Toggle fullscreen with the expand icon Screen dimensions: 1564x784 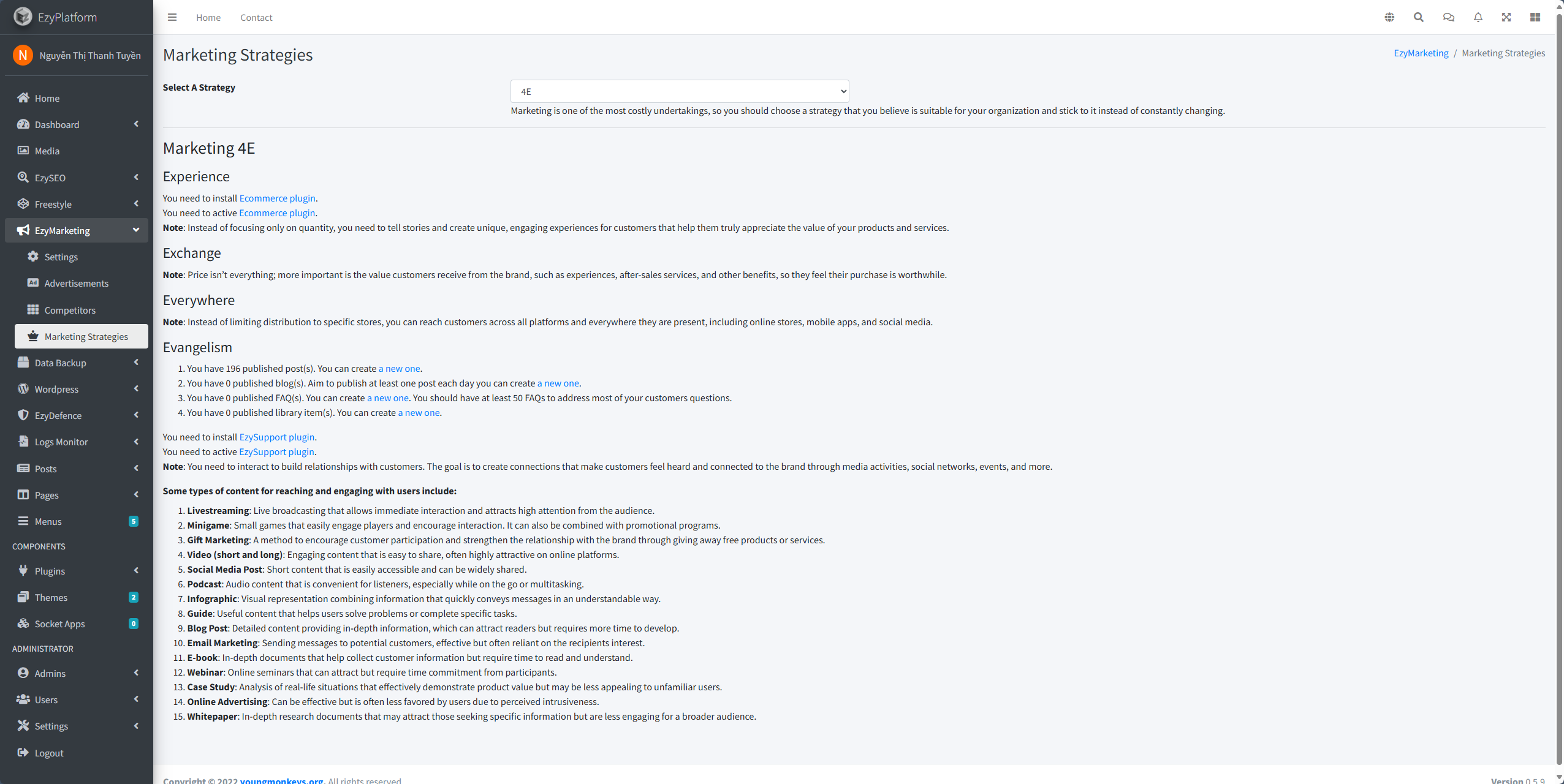click(1506, 17)
